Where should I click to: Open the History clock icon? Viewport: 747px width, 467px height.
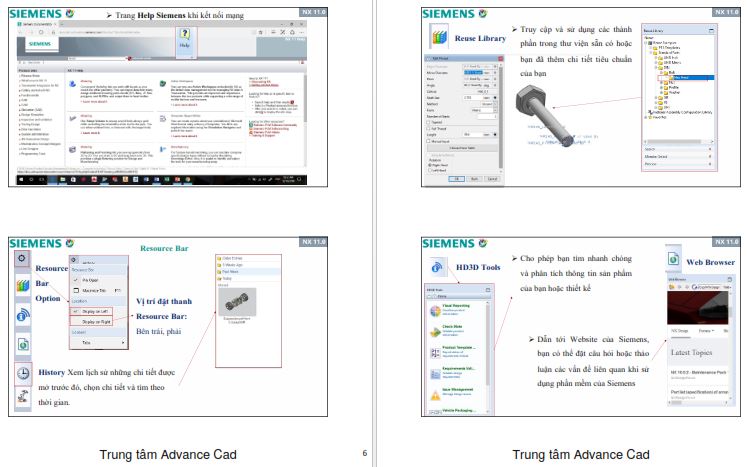tap(22, 371)
